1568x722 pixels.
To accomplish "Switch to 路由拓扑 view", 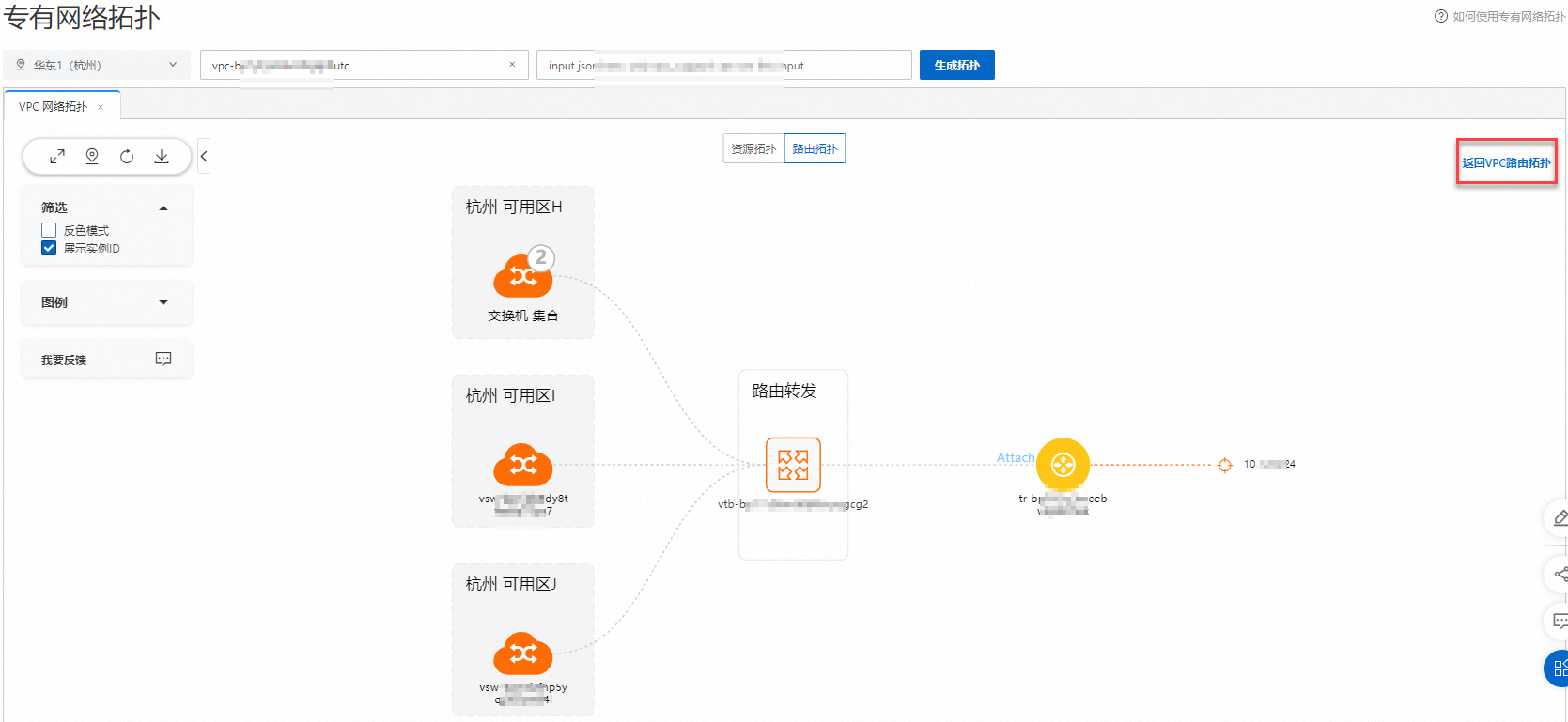I will tap(815, 148).
